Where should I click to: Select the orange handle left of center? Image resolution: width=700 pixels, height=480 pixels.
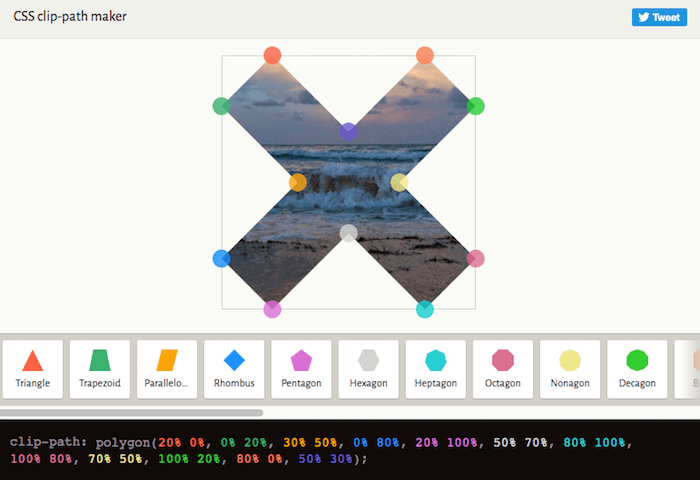298,182
